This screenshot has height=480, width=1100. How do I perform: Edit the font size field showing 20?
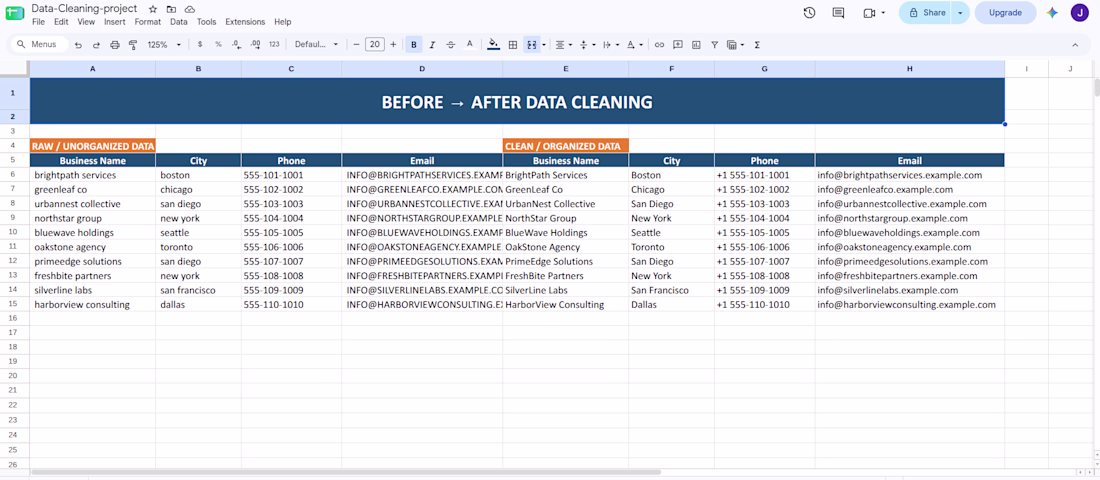click(375, 44)
